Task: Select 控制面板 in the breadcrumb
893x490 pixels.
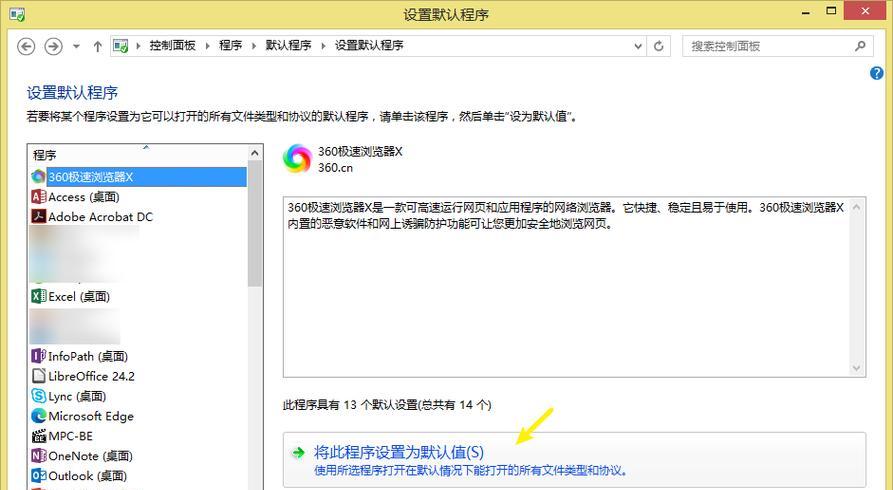Action: pos(173,46)
